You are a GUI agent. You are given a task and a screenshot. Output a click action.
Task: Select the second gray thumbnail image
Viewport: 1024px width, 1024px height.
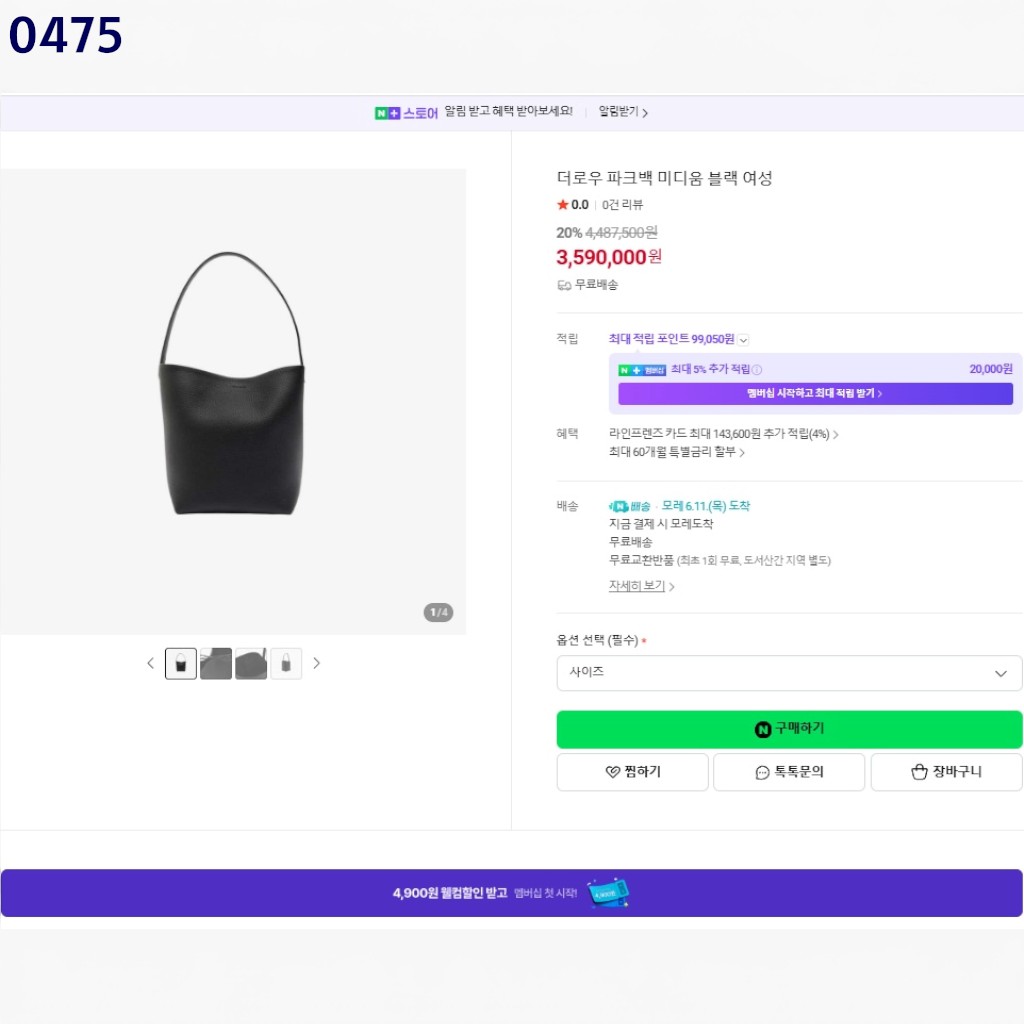[x=216, y=664]
